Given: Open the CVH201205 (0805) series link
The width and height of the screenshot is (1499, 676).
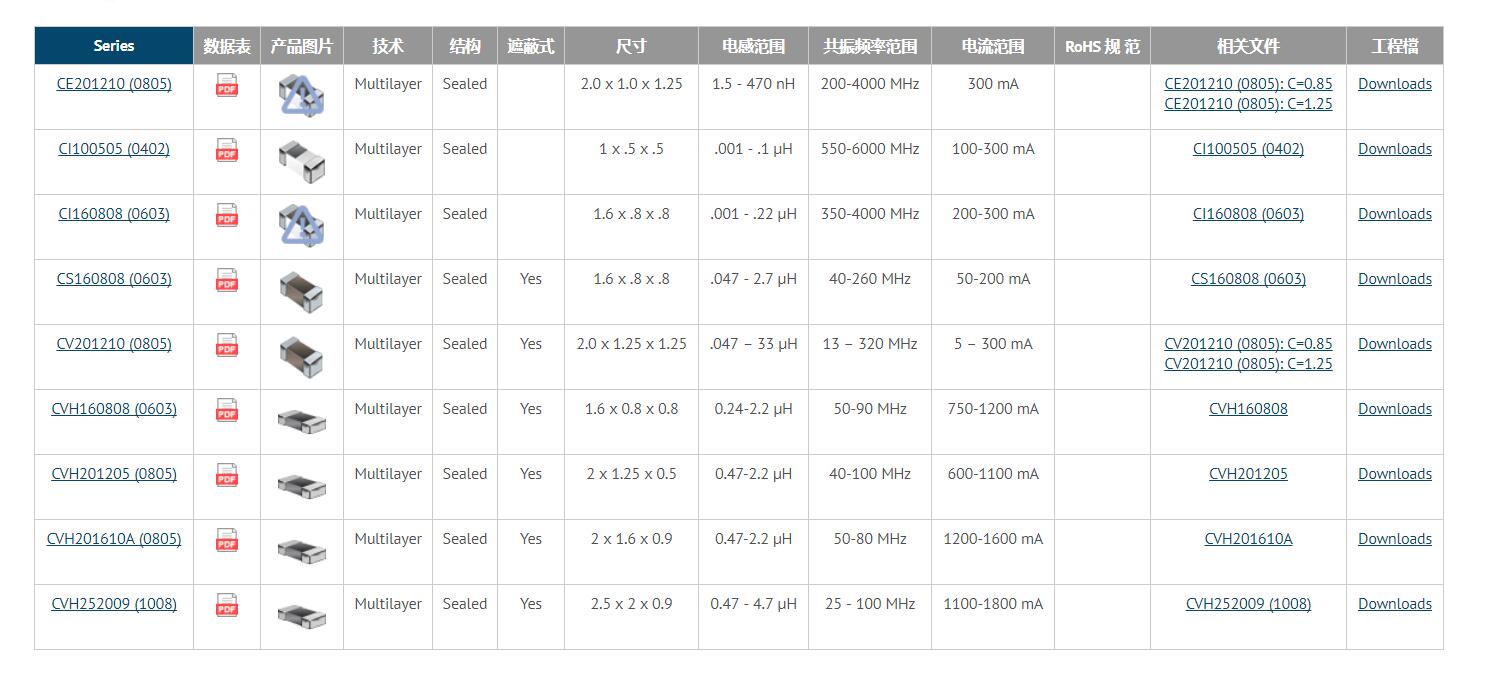Looking at the screenshot, I should (114, 474).
